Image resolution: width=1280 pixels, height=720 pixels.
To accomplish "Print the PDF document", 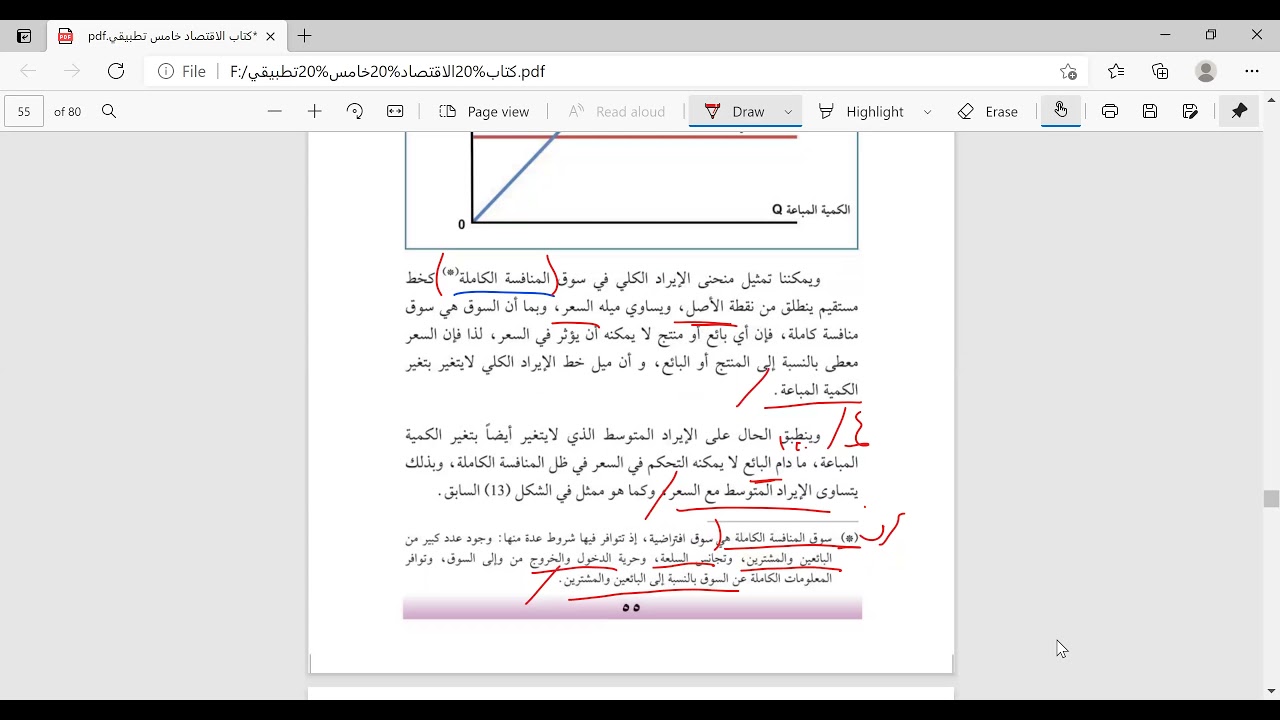I will coord(1110,111).
